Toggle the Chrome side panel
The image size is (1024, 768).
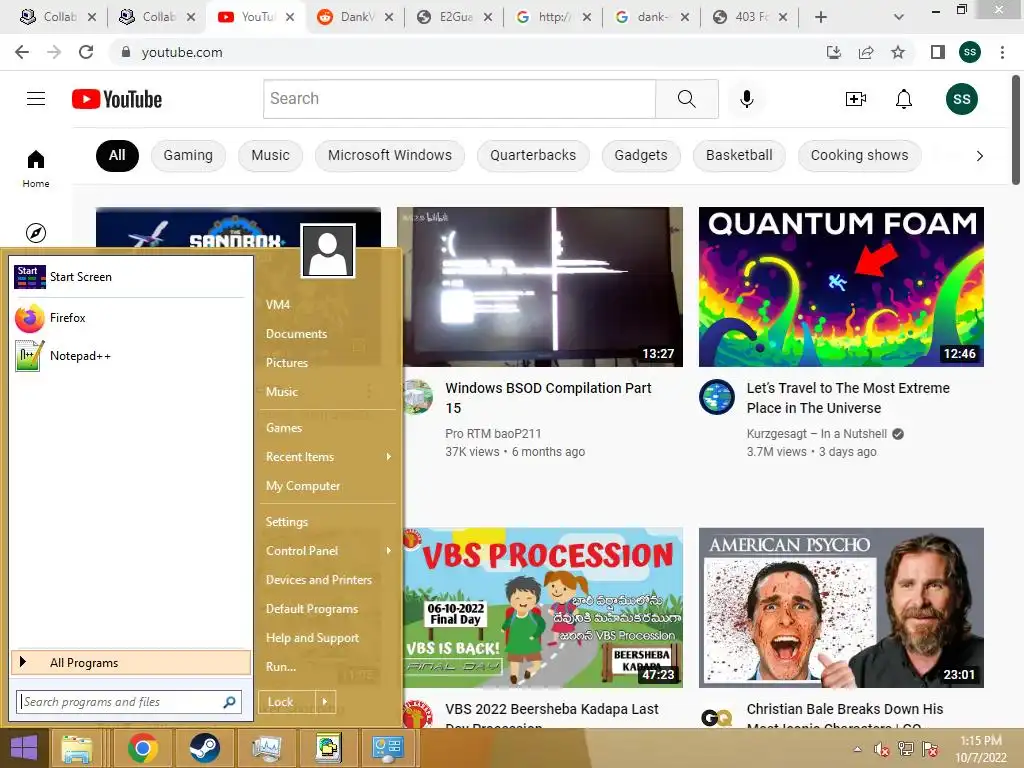pos(938,52)
